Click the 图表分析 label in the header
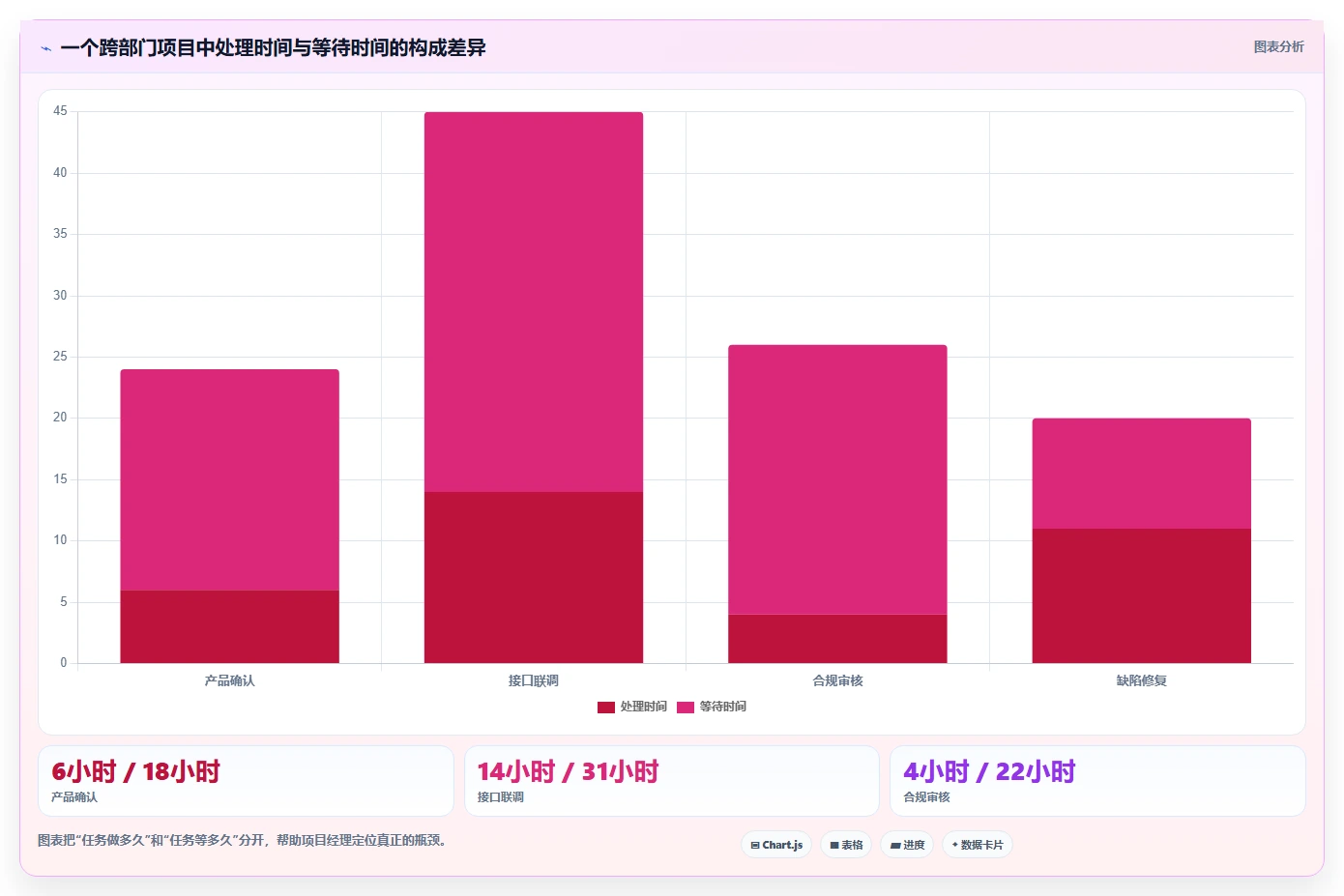This screenshot has height=896, width=1344. (1278, 46)
